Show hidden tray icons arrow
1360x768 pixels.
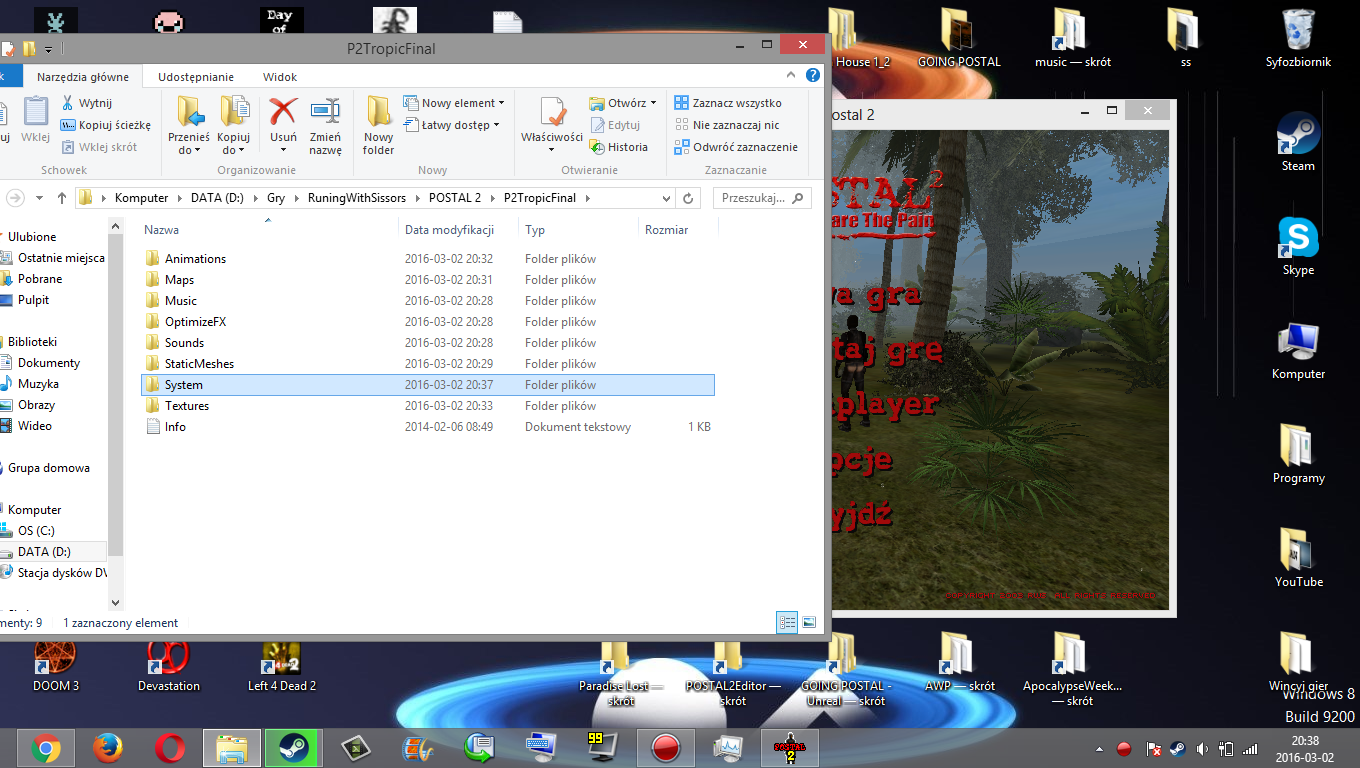click(x=1101, y=748)
